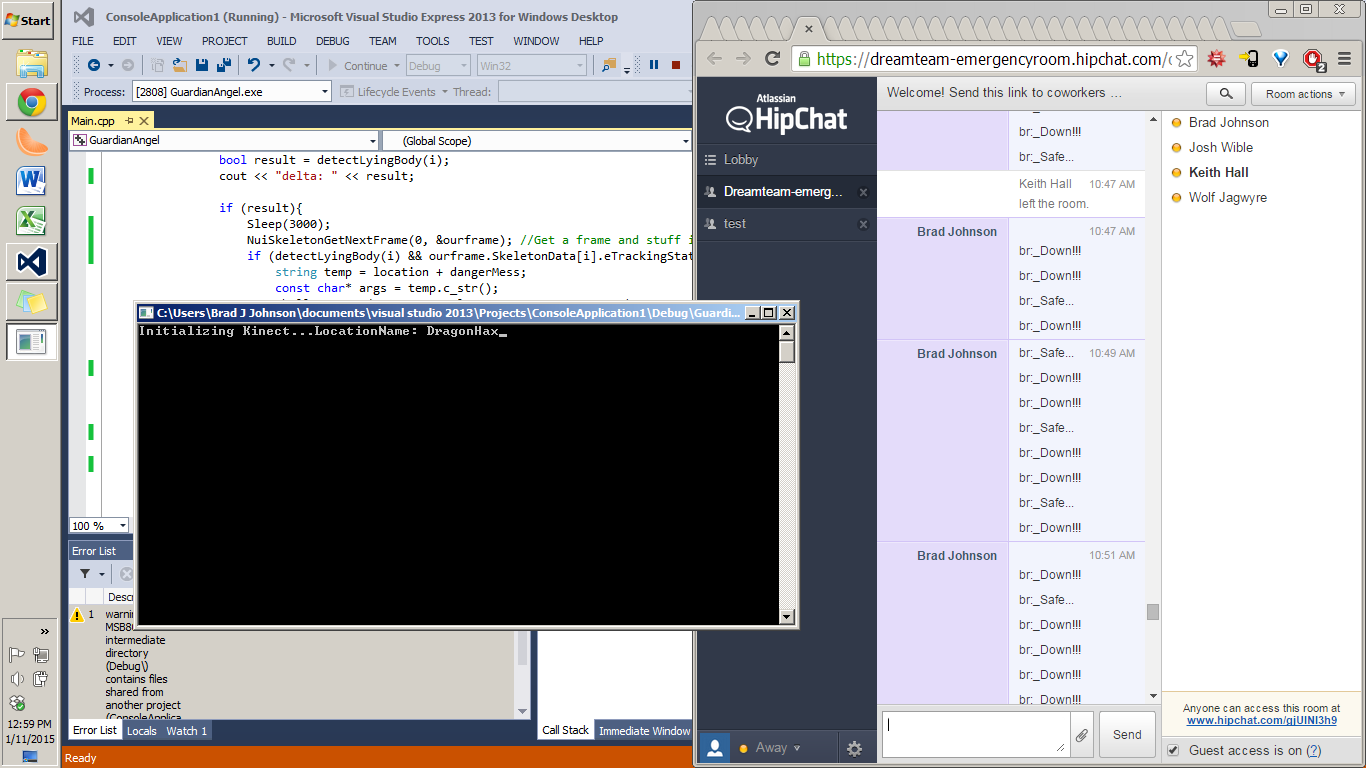Pause debugging with the Break All icon
The image size is (1366, 768).
pyautogui.click(x=654, y=65)
